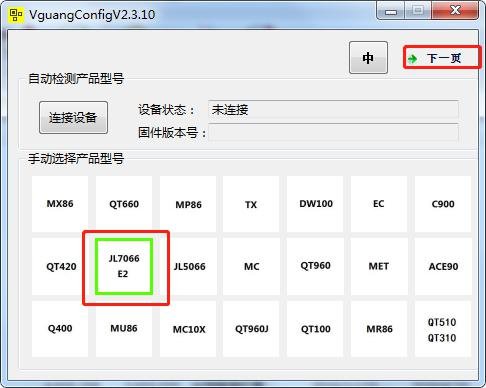
Task: Click the 固件版本号： label
Action: tap(172, 133)
